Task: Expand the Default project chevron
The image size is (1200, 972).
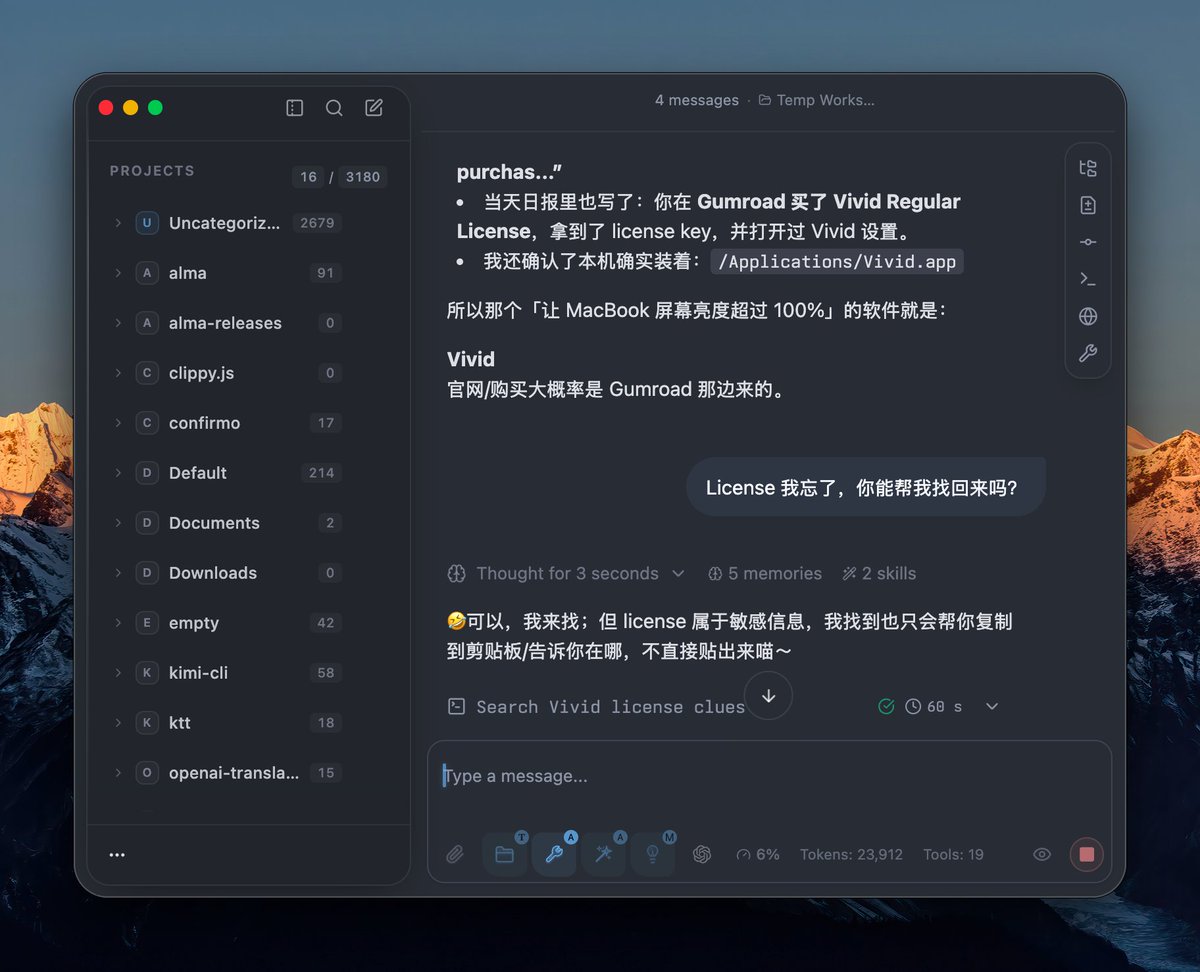Action: click(x=117, y=473)
